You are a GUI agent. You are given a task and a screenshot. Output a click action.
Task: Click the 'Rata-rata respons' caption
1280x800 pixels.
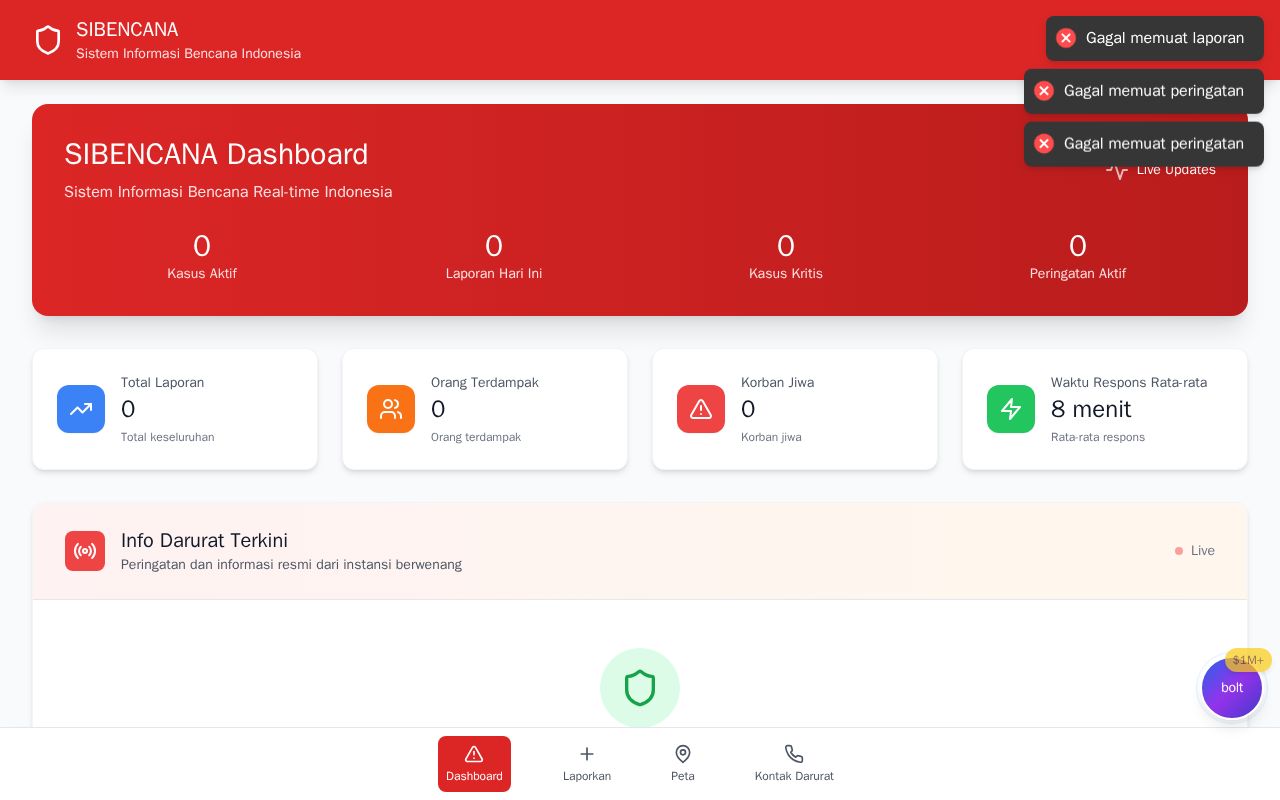1098,437
